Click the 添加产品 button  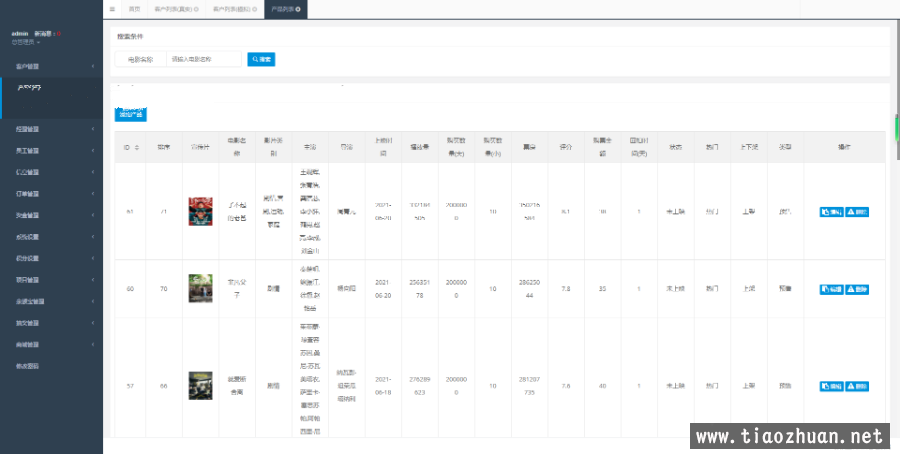tap(131, 115)
